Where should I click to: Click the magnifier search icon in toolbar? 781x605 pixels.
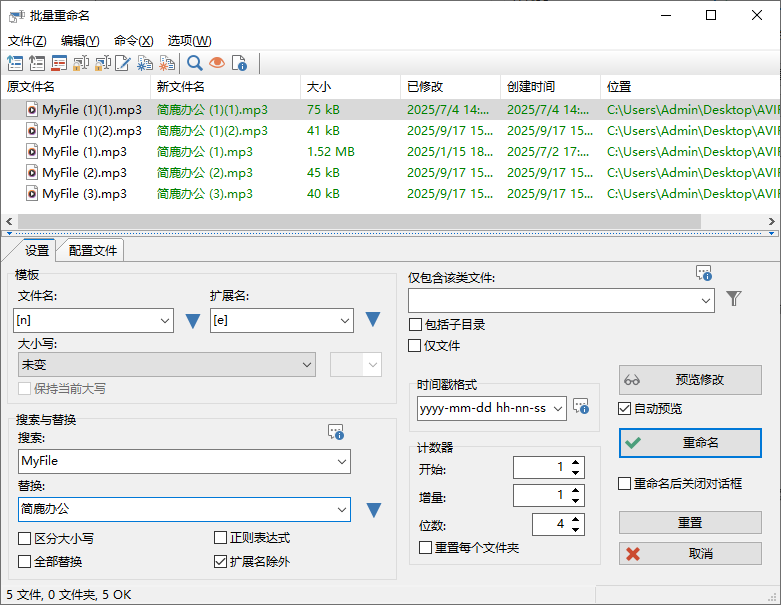click(195, 64)
